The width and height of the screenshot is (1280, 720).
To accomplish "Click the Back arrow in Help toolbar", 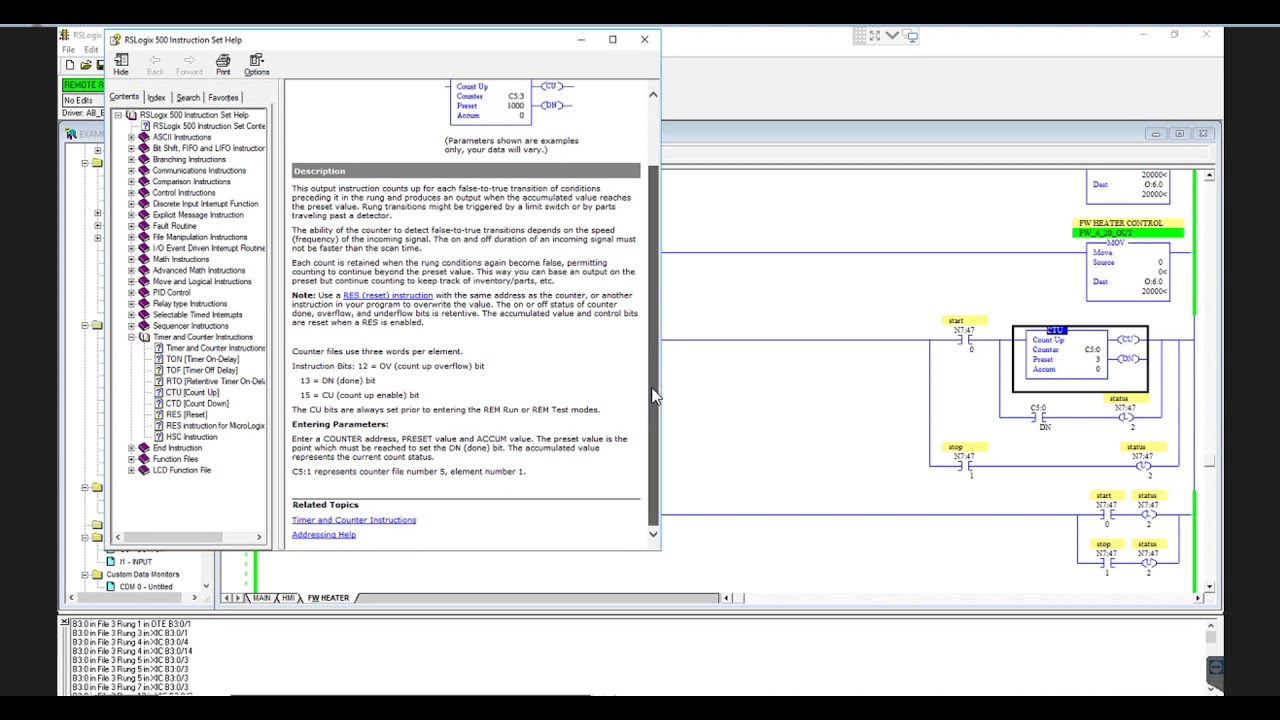I will click(155, 61).
